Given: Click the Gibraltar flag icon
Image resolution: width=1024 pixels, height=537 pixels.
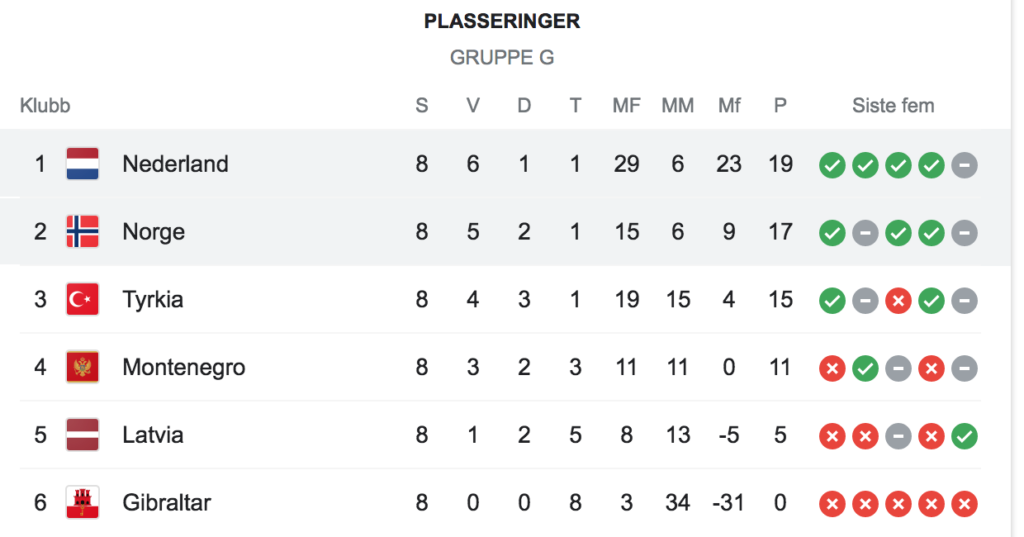Looking at the screenshot, I should (82, 502).
